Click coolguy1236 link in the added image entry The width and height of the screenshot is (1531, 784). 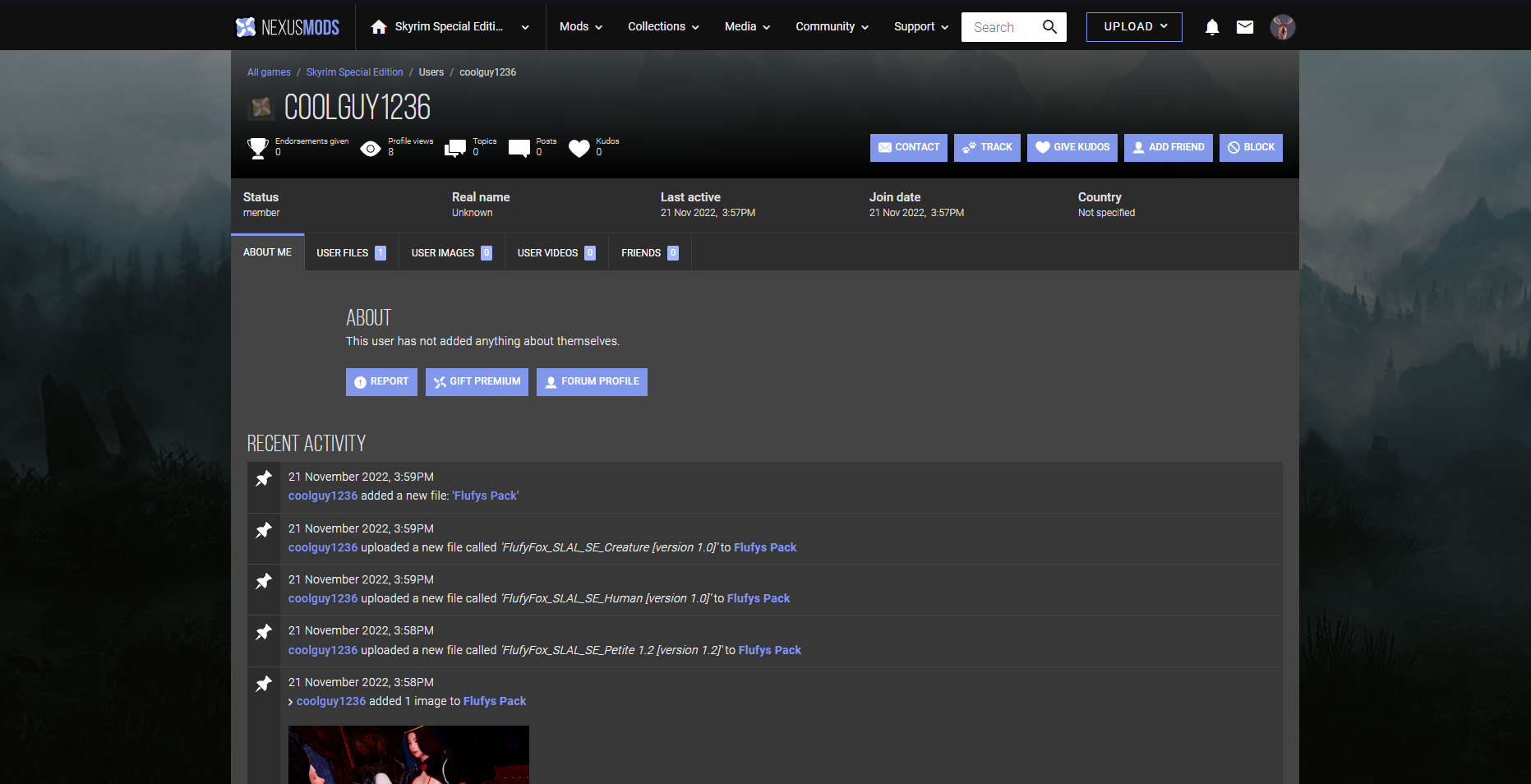click(x=331, y=701)
